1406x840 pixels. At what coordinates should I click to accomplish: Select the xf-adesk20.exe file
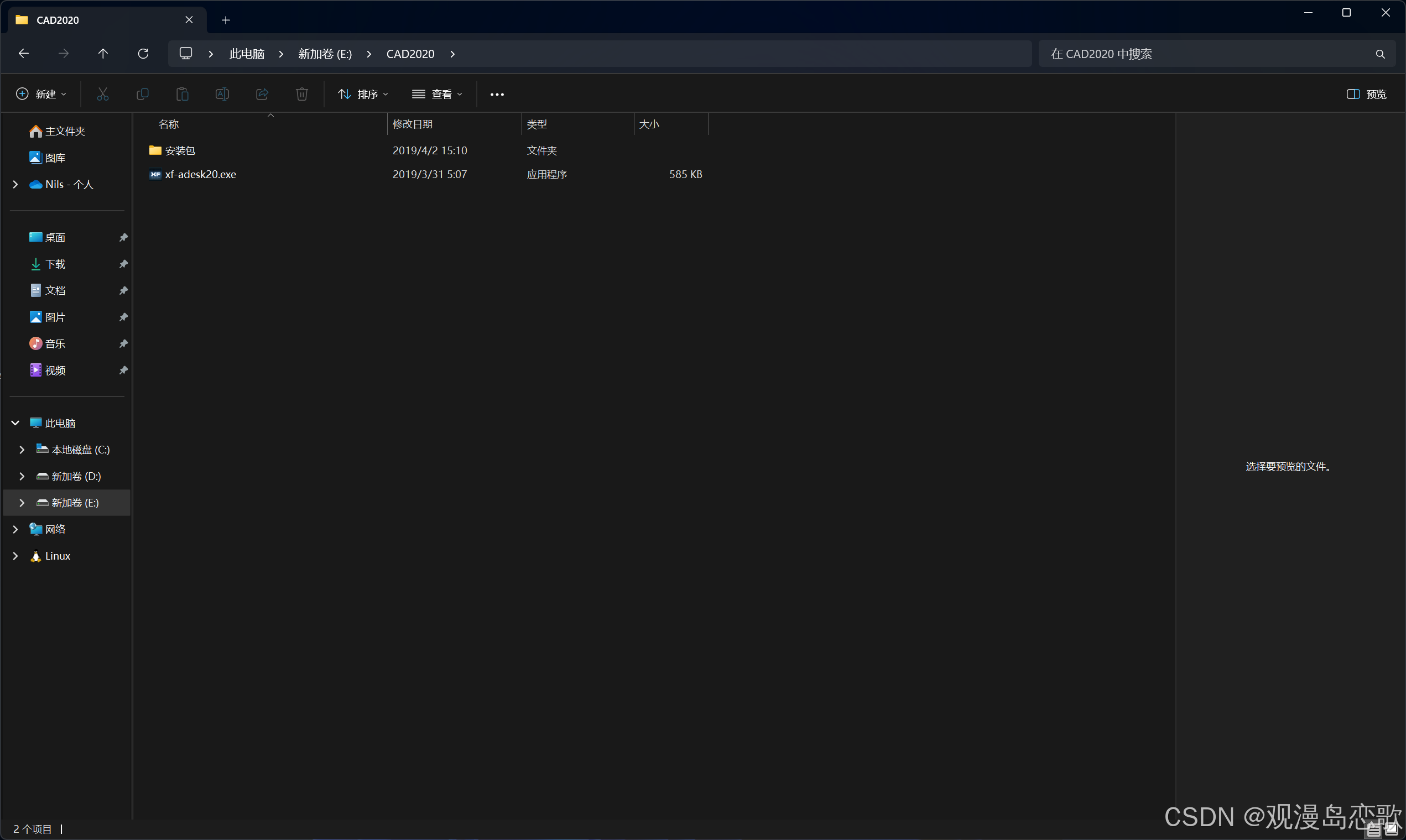point(200,174)
